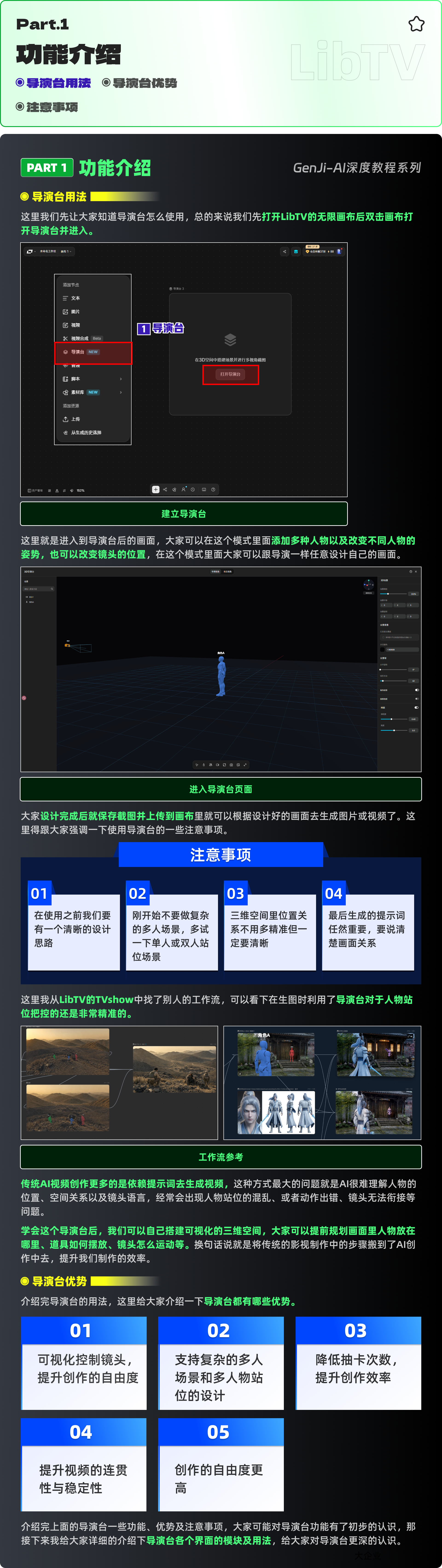
Task: Click the 建立导演台 caption banner
Action: [184, 514]
